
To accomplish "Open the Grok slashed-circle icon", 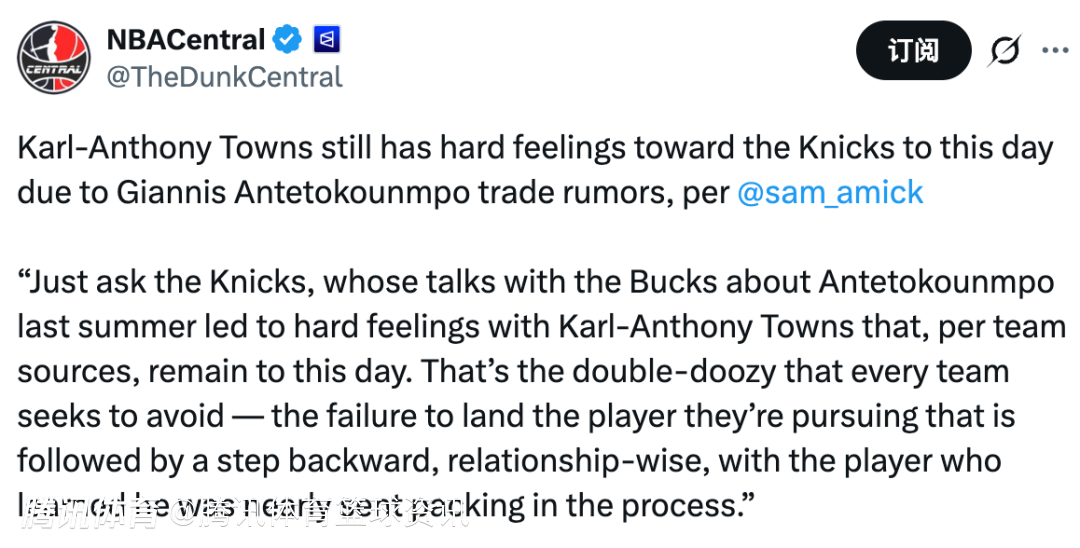I will [x=1003, y=51].
